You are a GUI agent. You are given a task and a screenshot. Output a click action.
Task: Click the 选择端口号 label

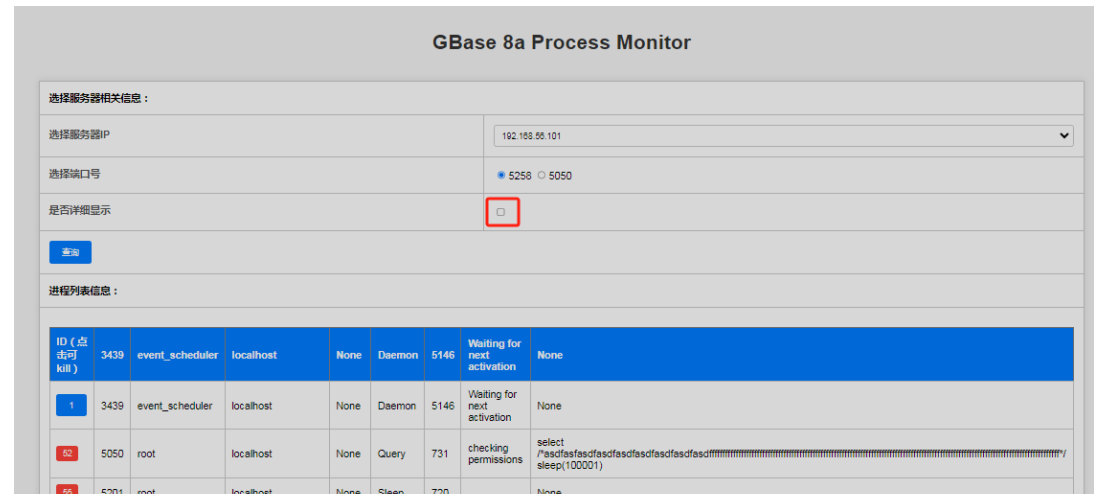pyautogui.click(x=74, y=174)
